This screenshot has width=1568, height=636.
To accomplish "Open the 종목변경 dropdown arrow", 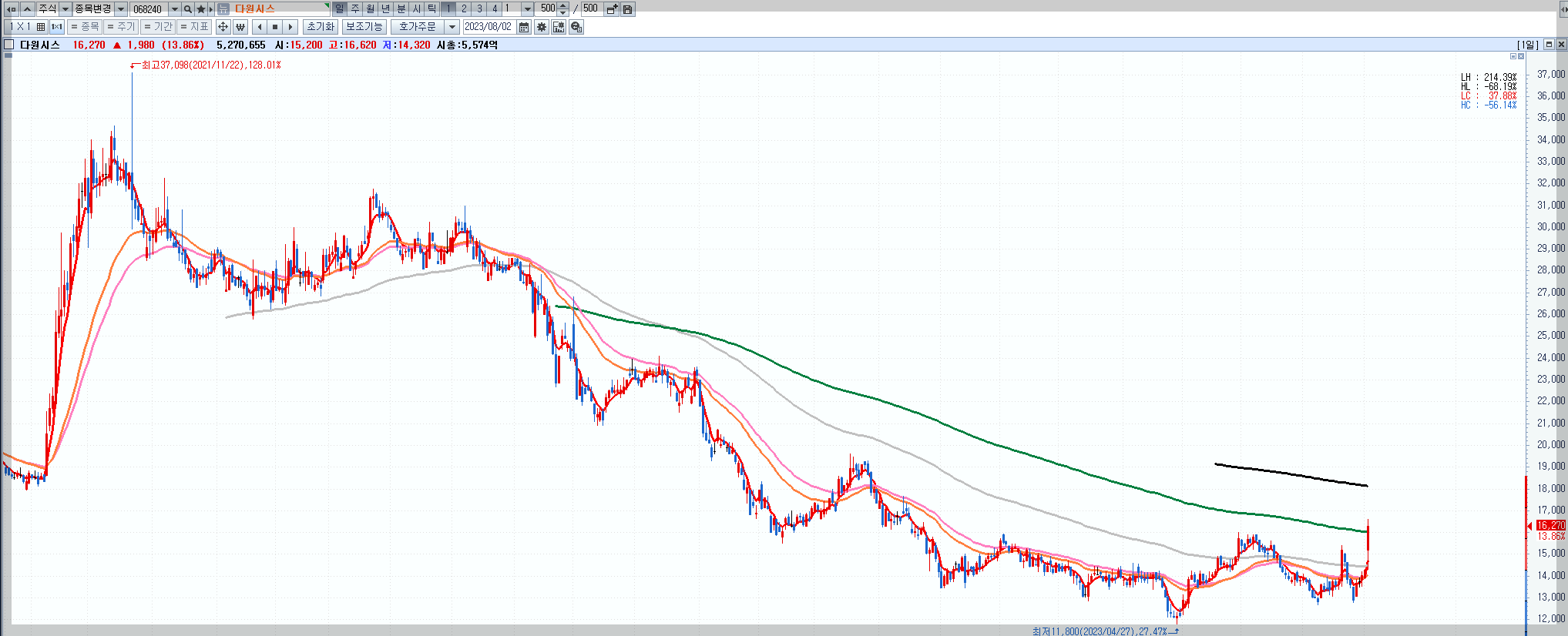I will (121, 8).
